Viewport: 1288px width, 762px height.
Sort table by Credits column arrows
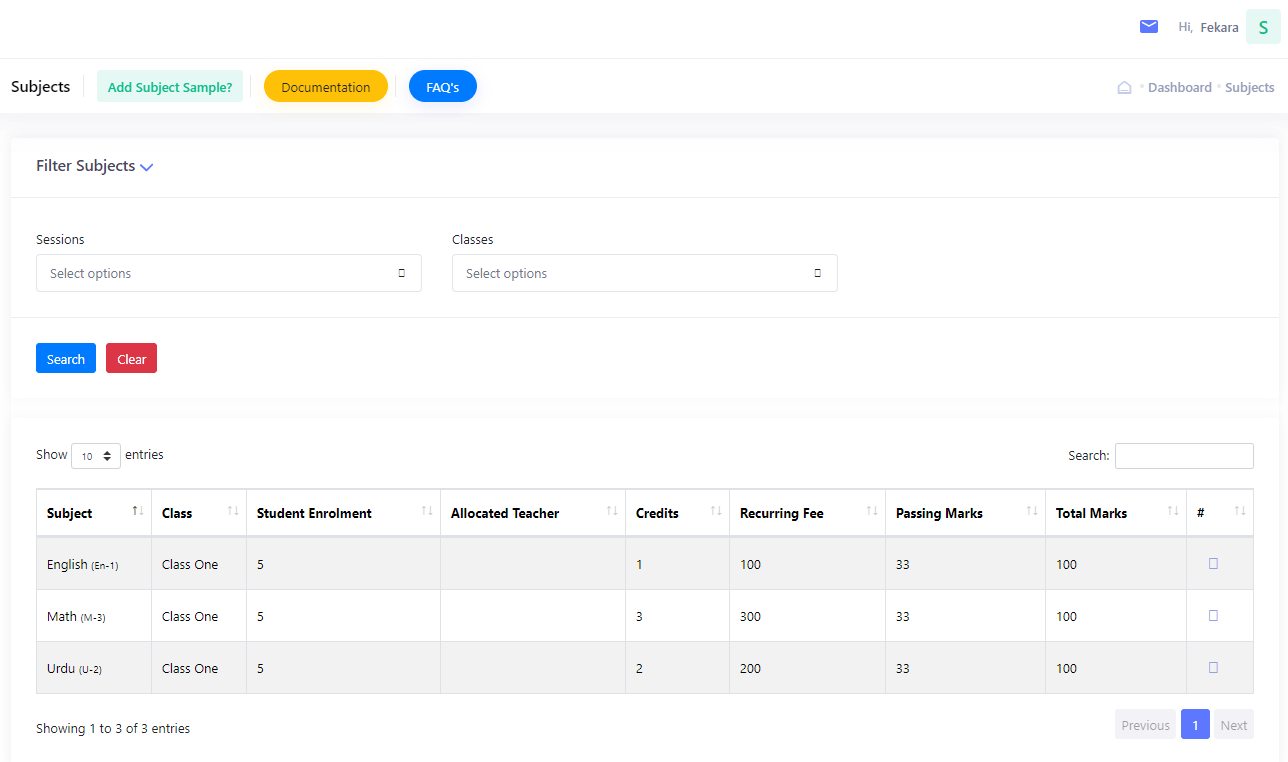coord(715,512)
